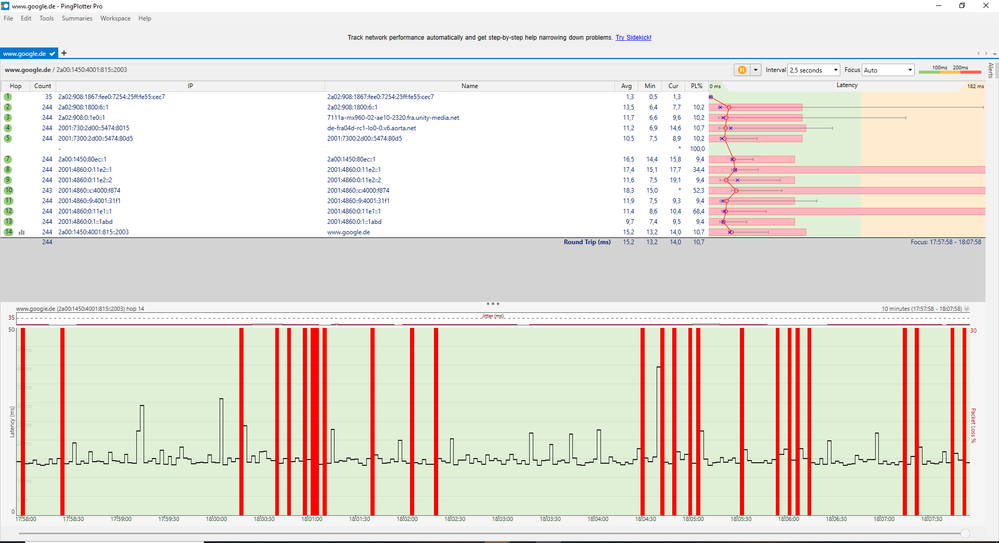The width and height of the screenshot is (999, 543).
Task: Expand the Interval 2,5 seconds combo box
Action: pyautogui.click(x=814, y=70)
